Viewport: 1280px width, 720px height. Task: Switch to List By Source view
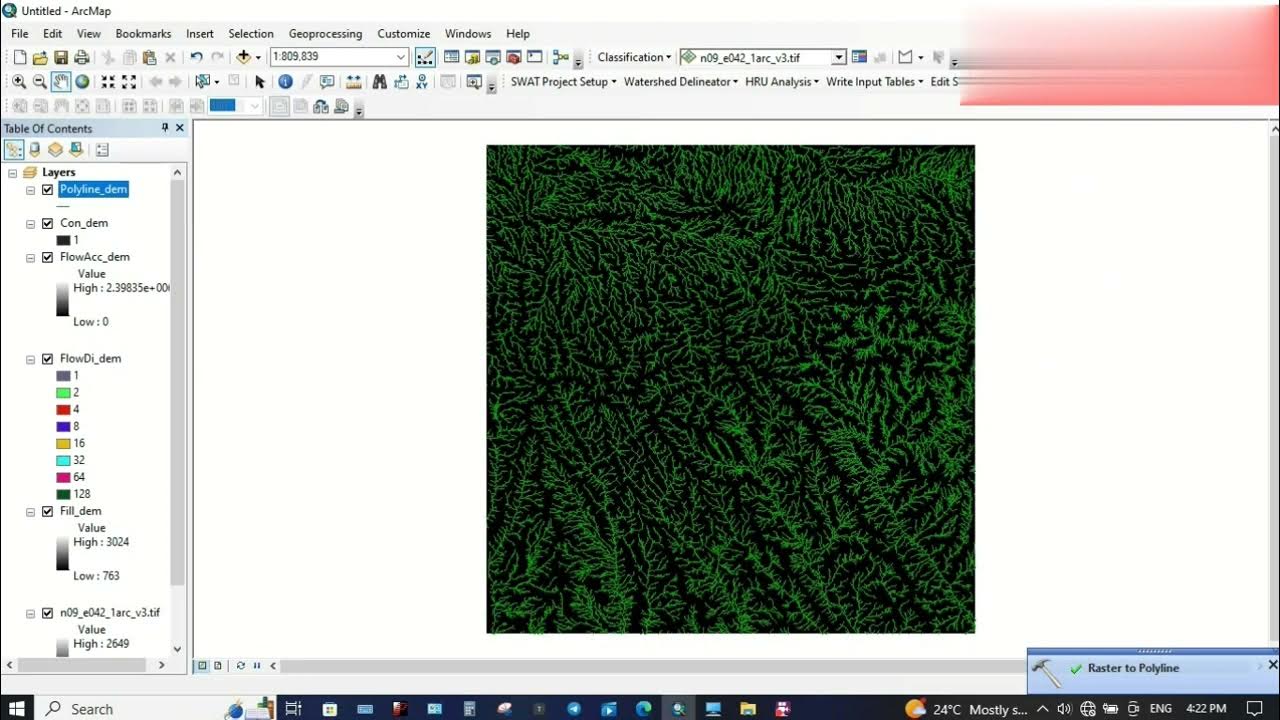click(35, 150)
